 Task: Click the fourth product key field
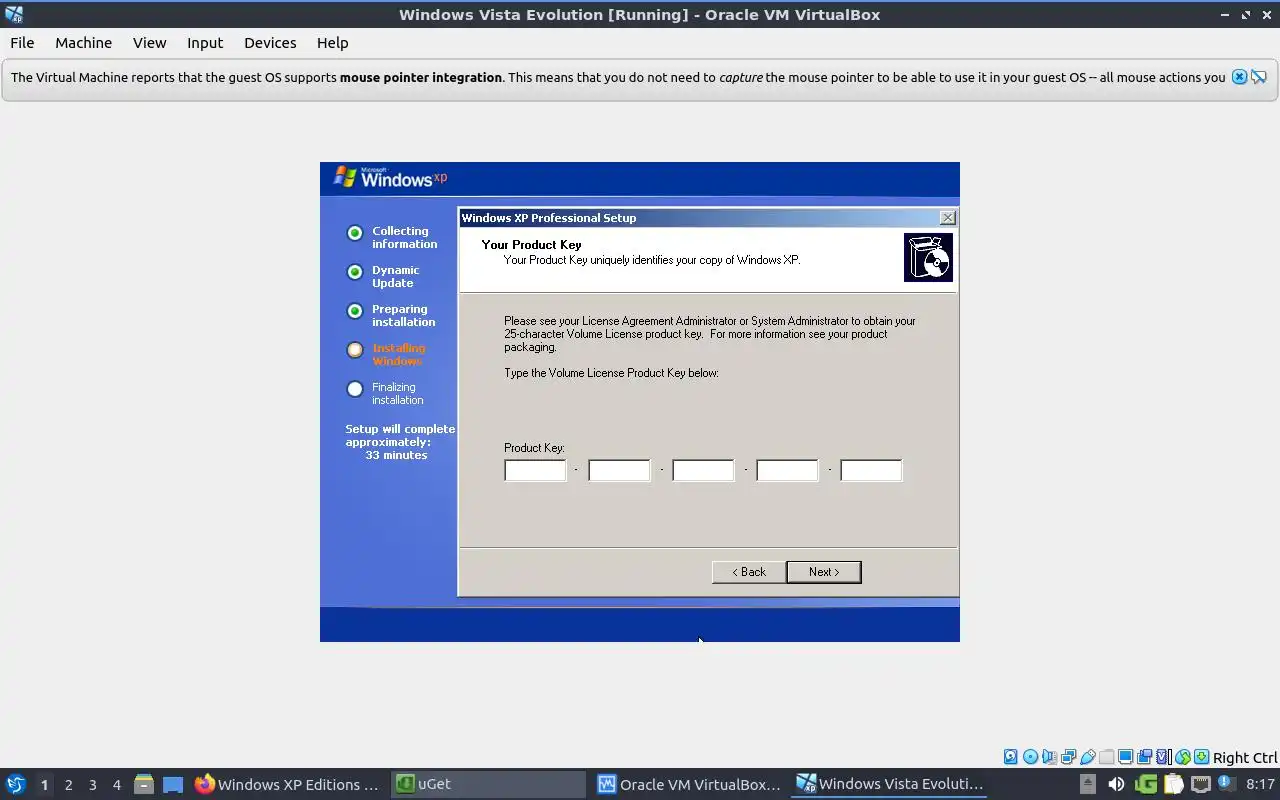click(x=787, y=470)
